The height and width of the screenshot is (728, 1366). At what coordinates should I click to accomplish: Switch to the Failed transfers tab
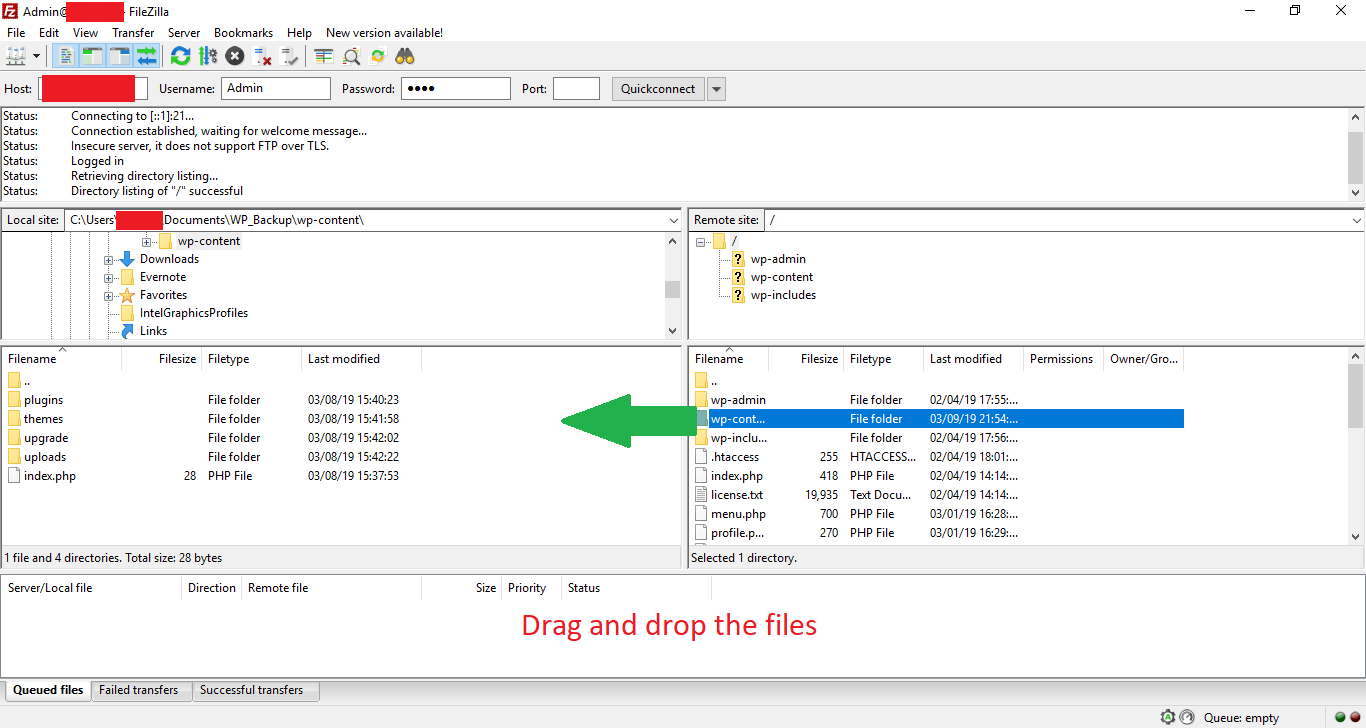tap(141, 689)
